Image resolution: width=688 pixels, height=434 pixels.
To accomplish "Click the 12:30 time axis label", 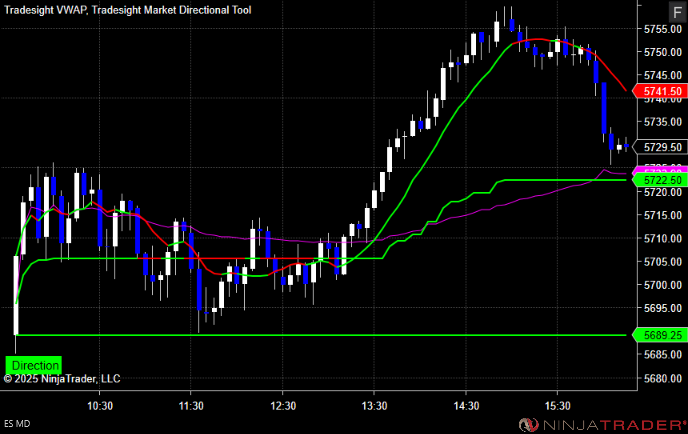I will [x=283, y=406].
